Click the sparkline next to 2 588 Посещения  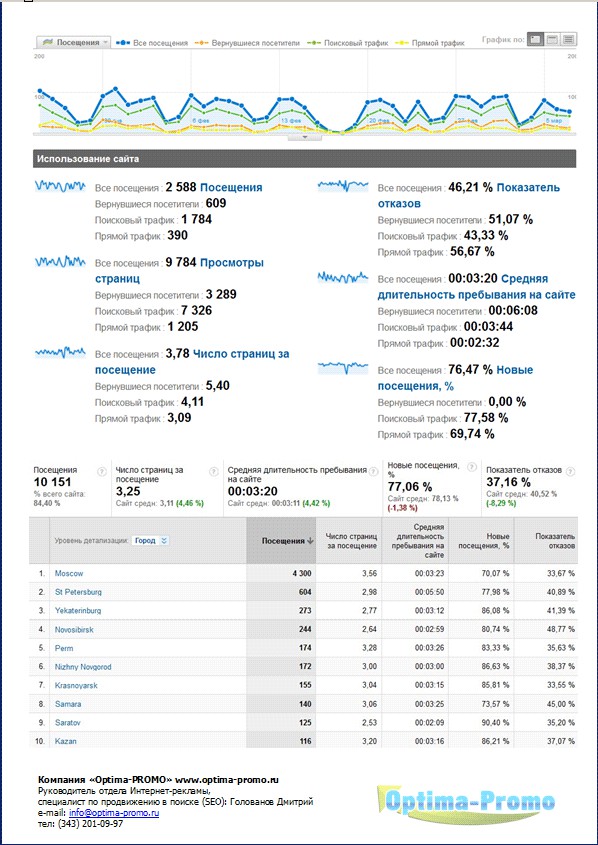pos(60,186)
